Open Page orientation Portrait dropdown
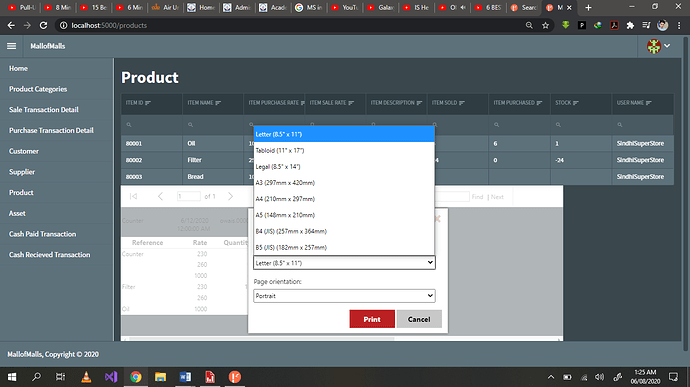 click(344, 296)
